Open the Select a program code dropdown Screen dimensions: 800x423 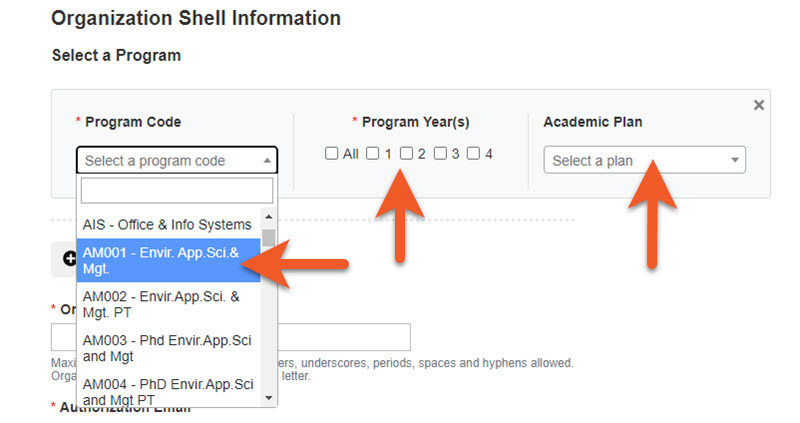pyautogui.click(x=177, y=160)
